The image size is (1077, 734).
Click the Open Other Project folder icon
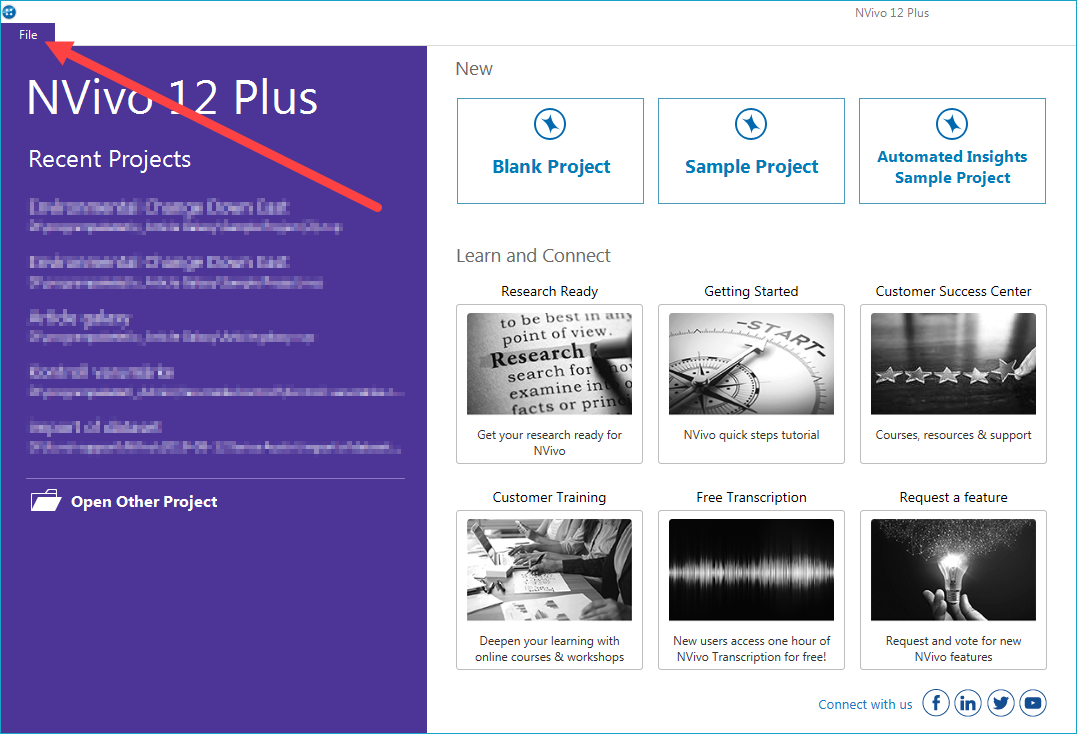[x=46, y=501]
